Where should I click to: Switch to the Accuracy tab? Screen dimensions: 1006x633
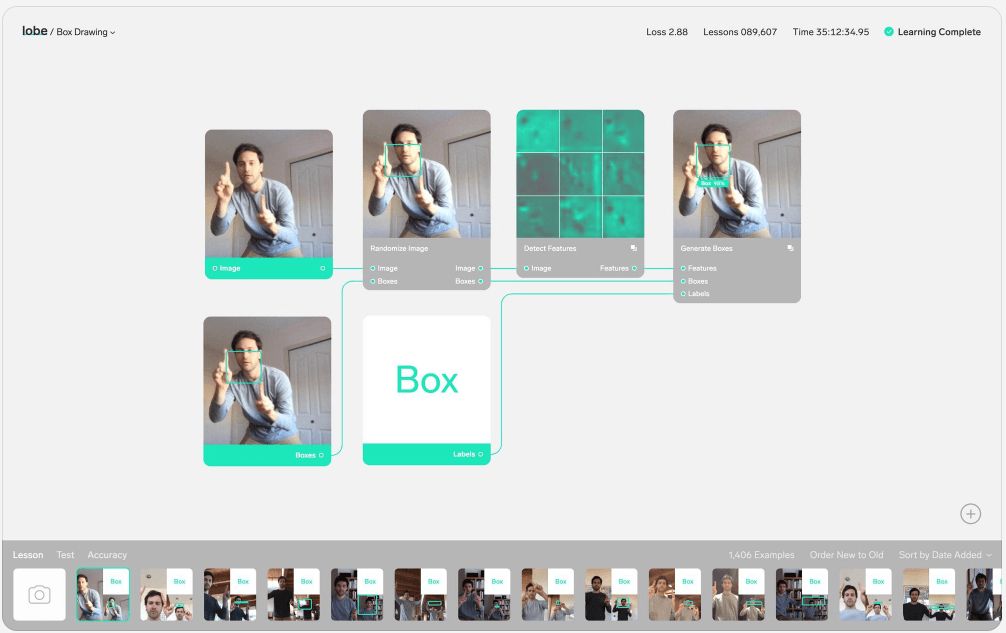click(107, 555)
